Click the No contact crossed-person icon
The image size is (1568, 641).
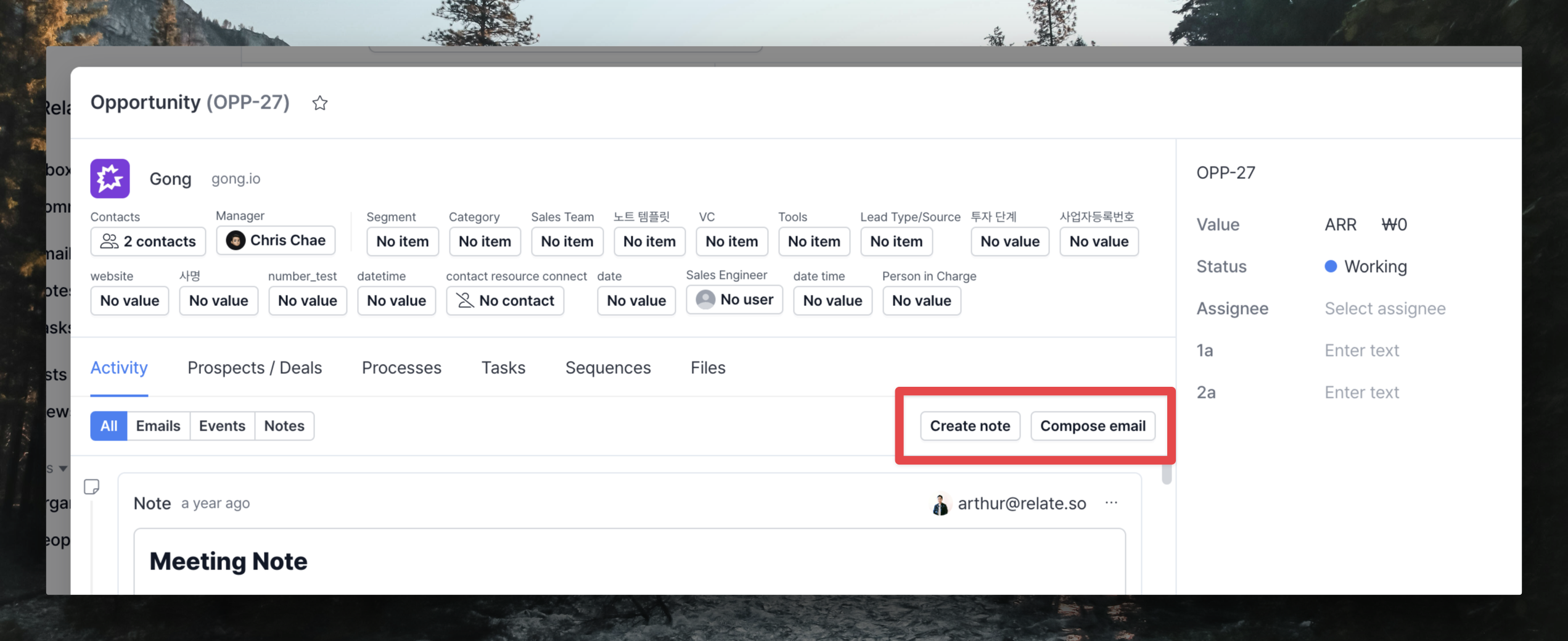tap(465, 300)
